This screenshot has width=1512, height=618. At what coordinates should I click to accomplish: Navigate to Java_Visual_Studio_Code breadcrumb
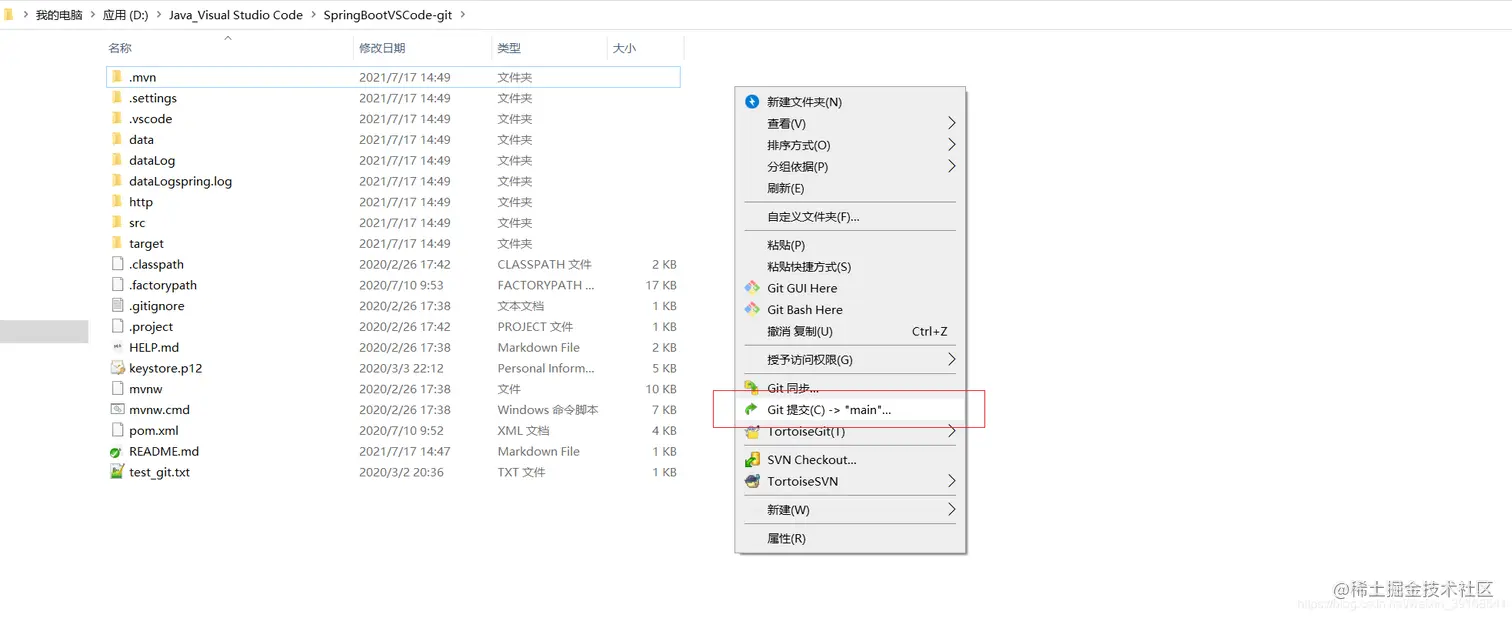pyautogui.click(x=236, y=15)
